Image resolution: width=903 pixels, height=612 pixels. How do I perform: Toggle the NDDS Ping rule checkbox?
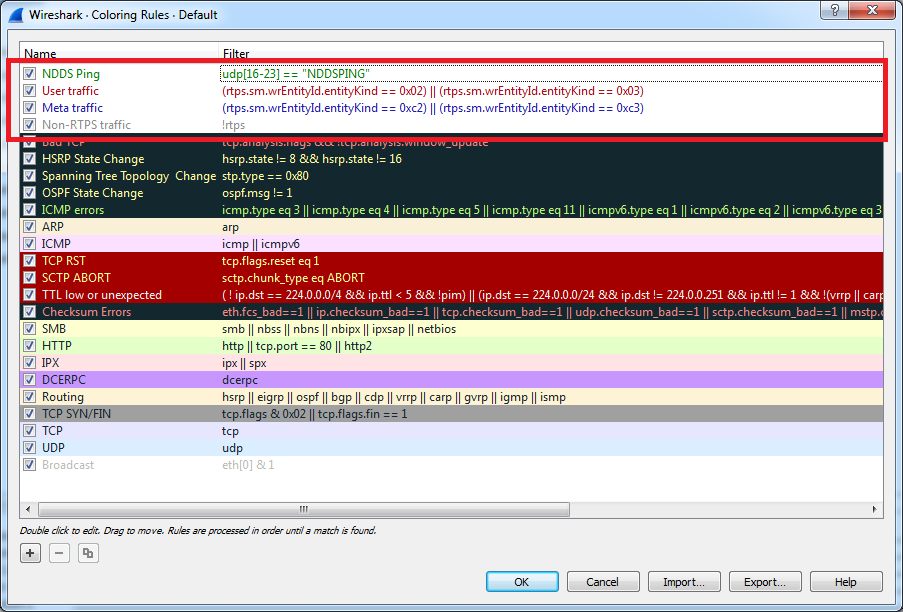[x=29, y=74]
